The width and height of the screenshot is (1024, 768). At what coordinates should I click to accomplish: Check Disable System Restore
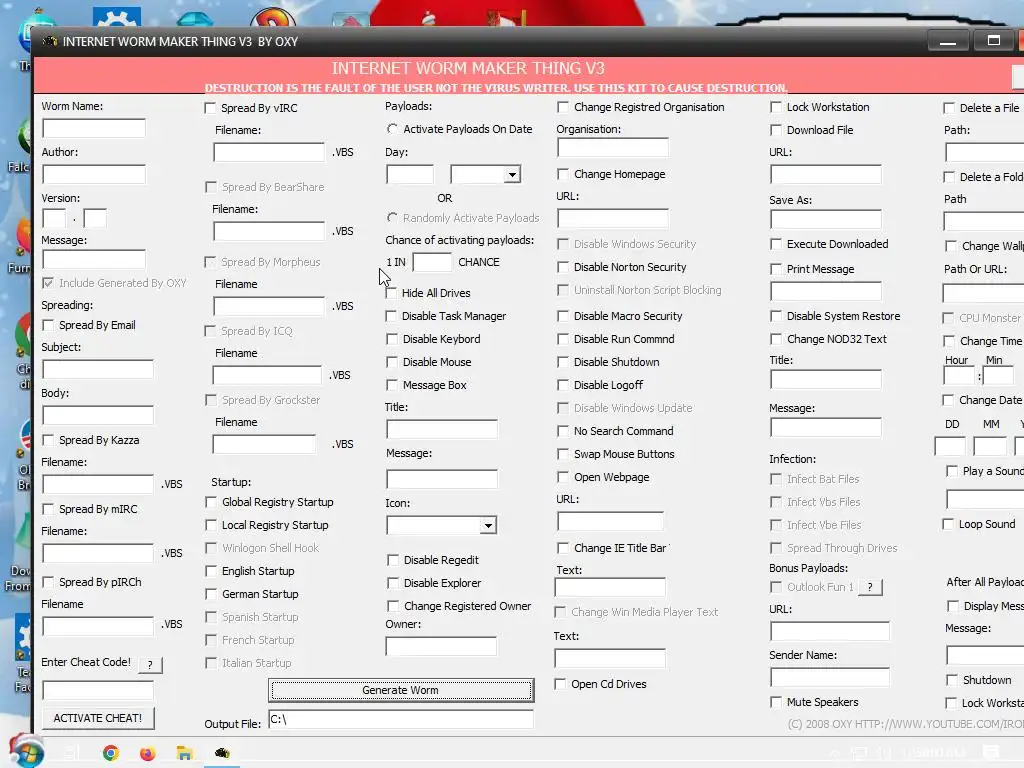pos(776,316)
